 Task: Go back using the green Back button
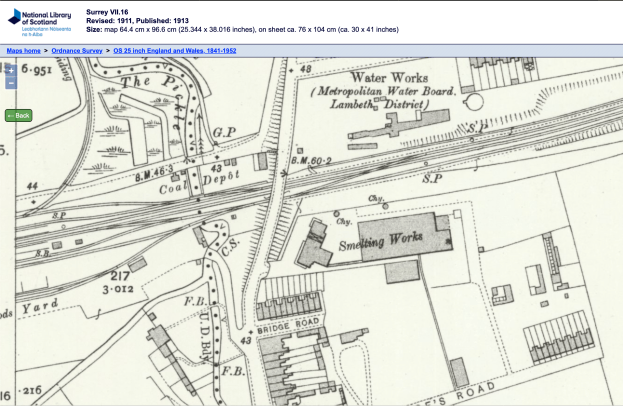coord(18,115)
